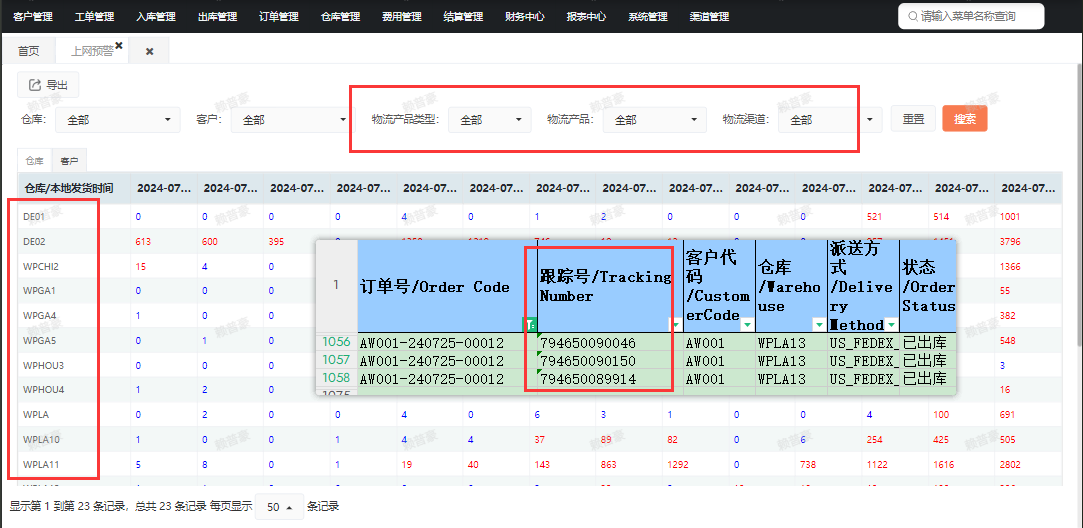The image size is (1083, 528).
Task: Expand the 物流产品 dropdown
Action: point(655,120)
